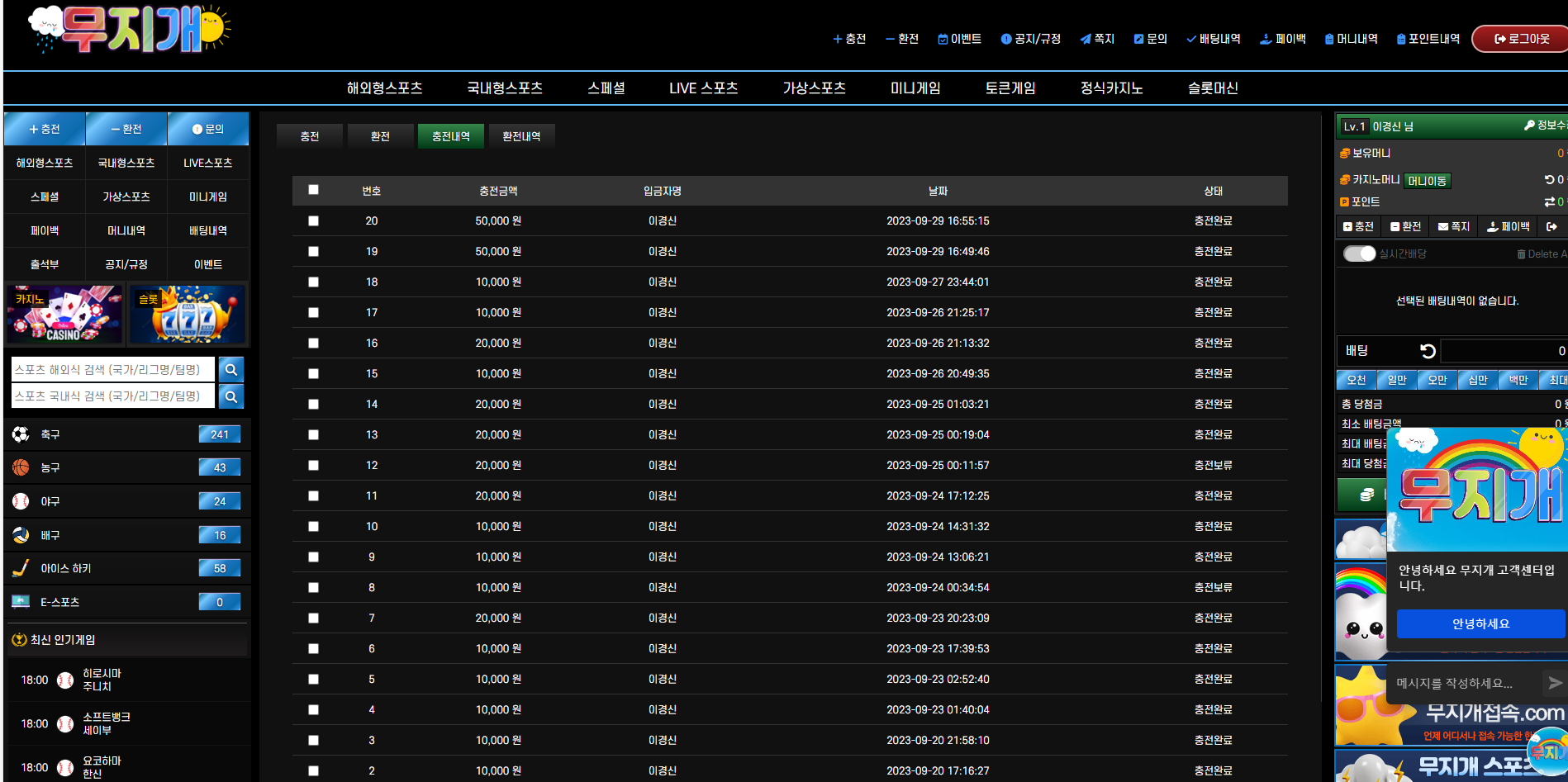Click the soccer ball 축구 category icon

click(21, 434)
